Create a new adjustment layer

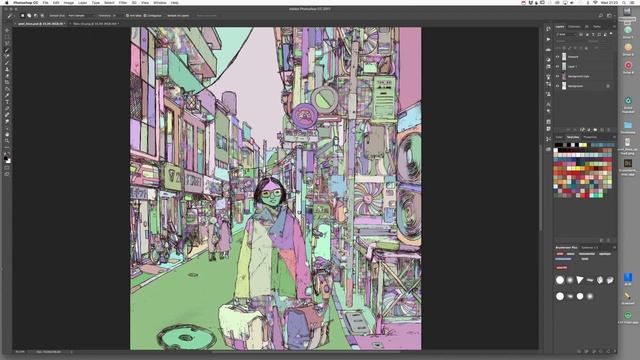coord(589,130)
